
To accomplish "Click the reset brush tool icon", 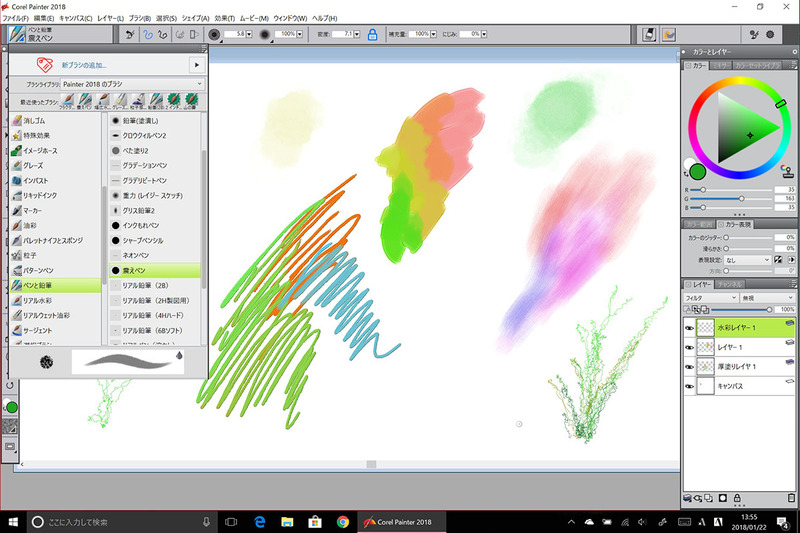I will (x=130, y=34).
